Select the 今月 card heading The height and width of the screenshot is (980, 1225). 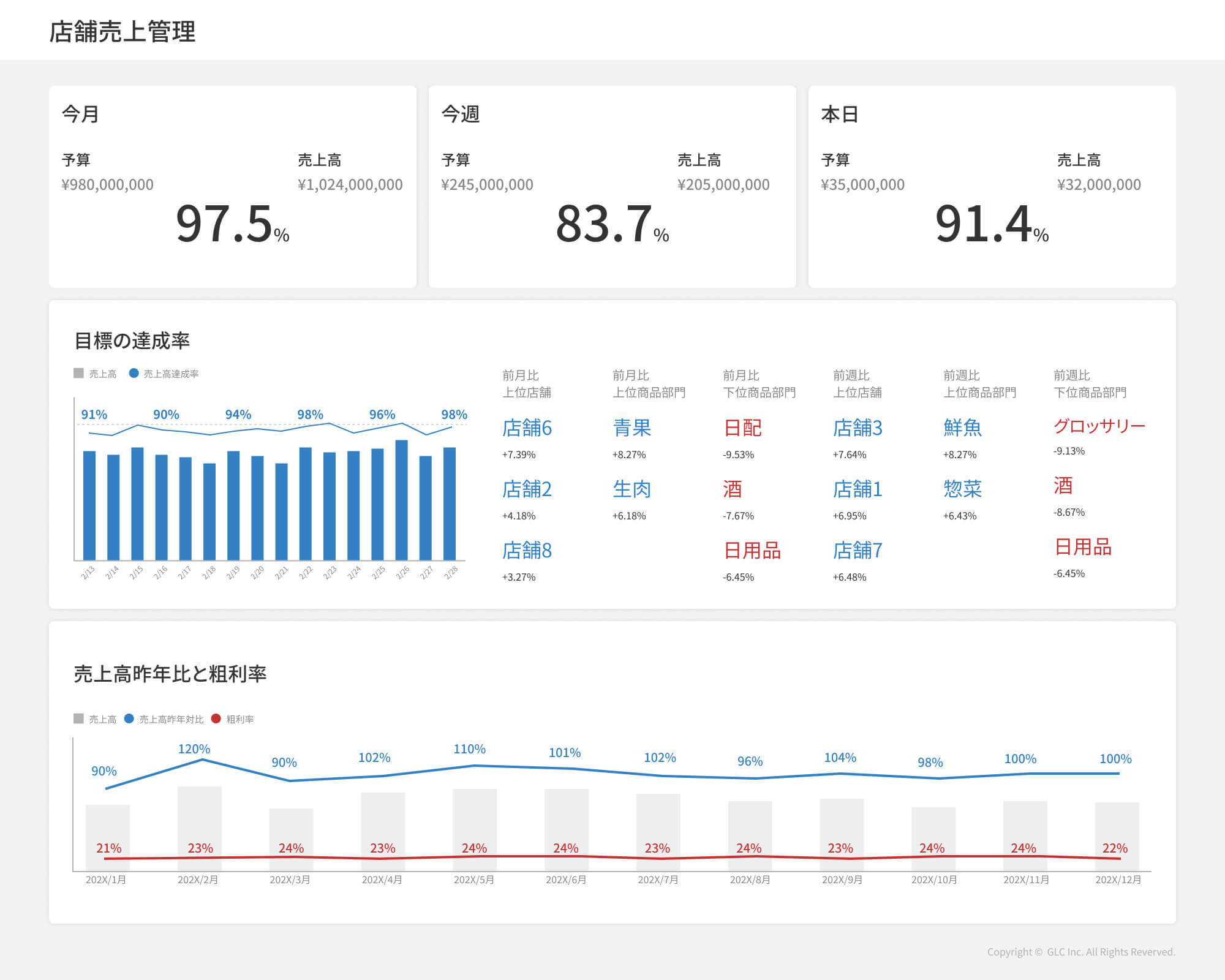80,114
